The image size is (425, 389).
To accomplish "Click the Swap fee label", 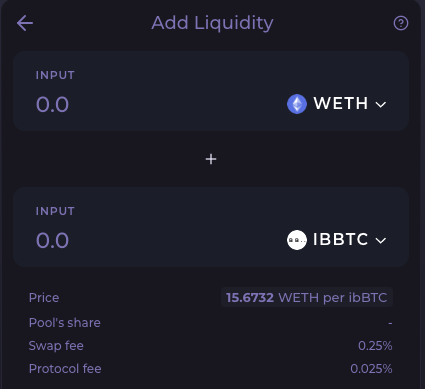I will coord(56,346).
